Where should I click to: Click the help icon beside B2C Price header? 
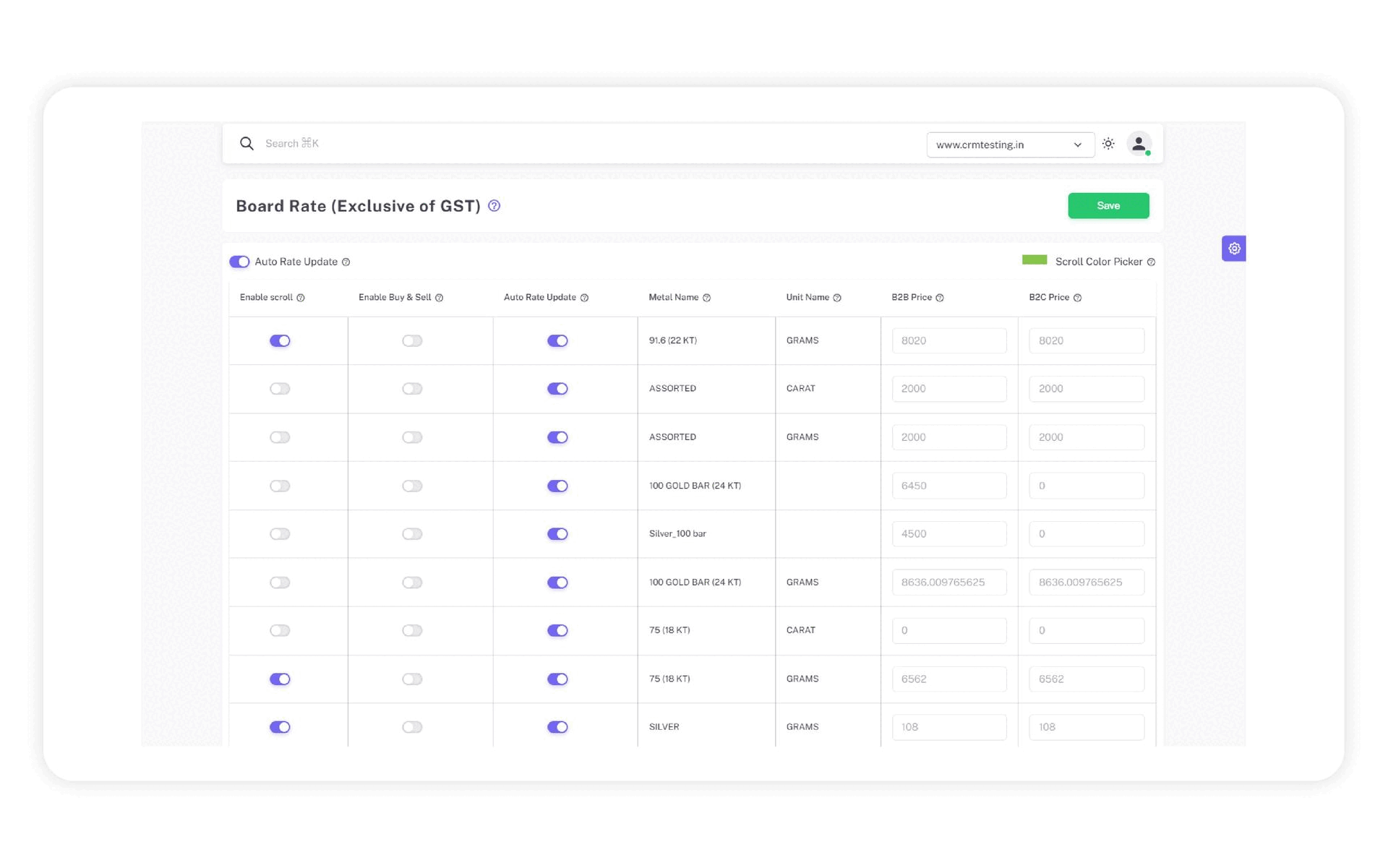[x=1077, y=298]
